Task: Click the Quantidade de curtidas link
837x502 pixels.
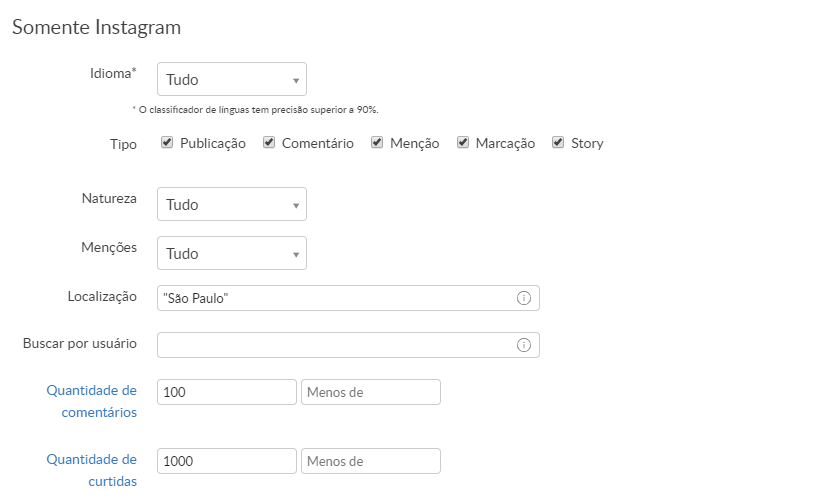Action: [92, 470]
